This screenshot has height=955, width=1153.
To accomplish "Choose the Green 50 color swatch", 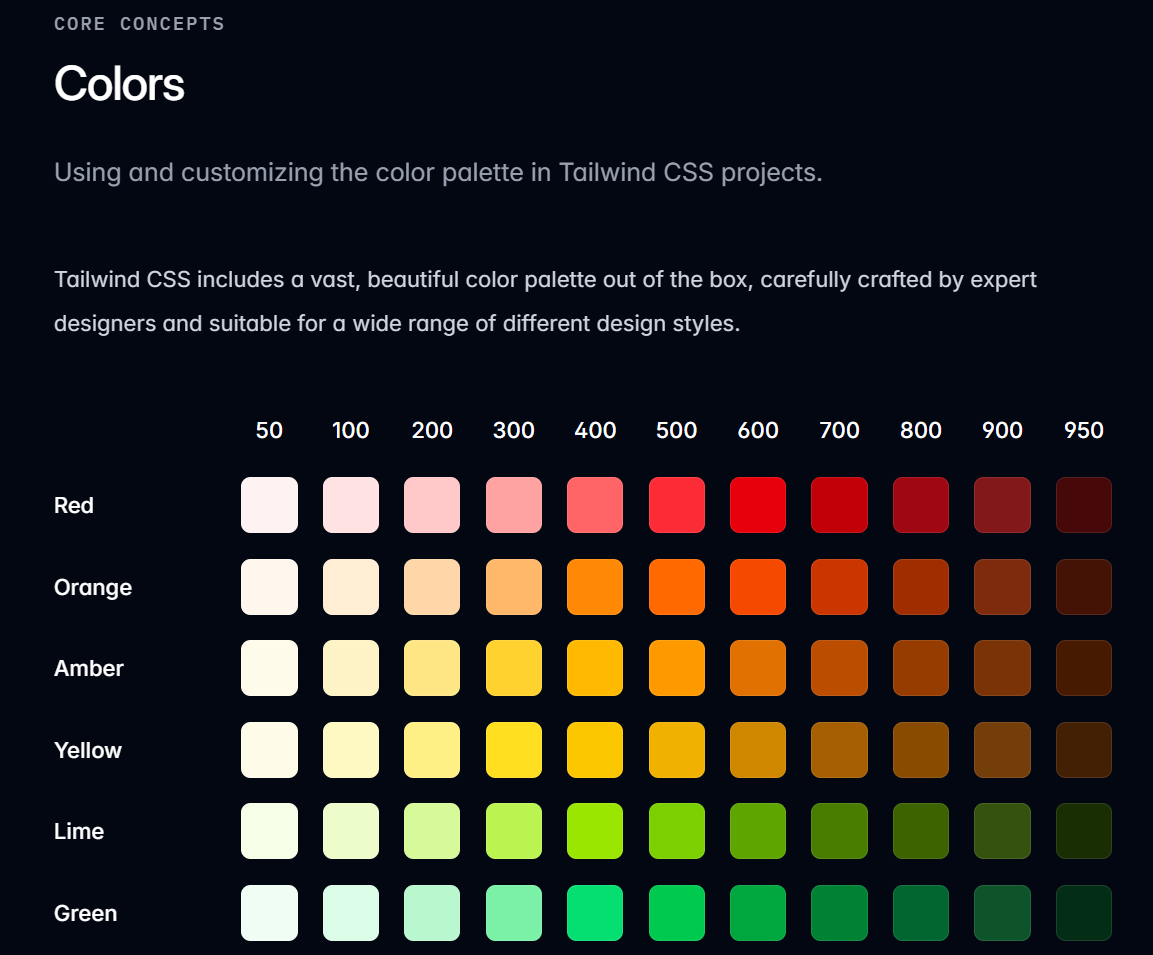I will point(269,913).
